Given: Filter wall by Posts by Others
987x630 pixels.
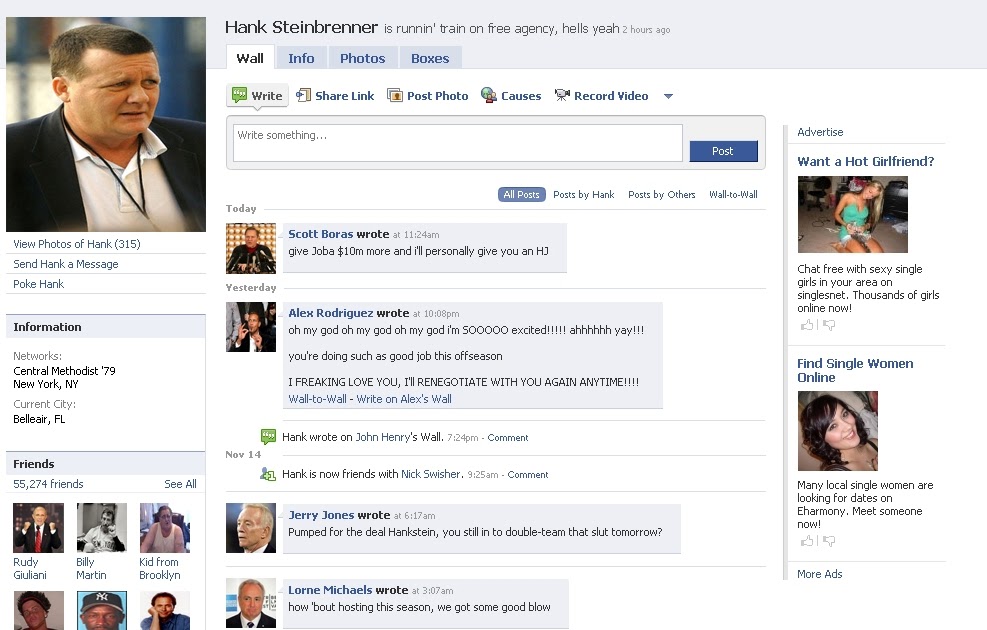Looking at the screenshot, I should coord(662,194).
